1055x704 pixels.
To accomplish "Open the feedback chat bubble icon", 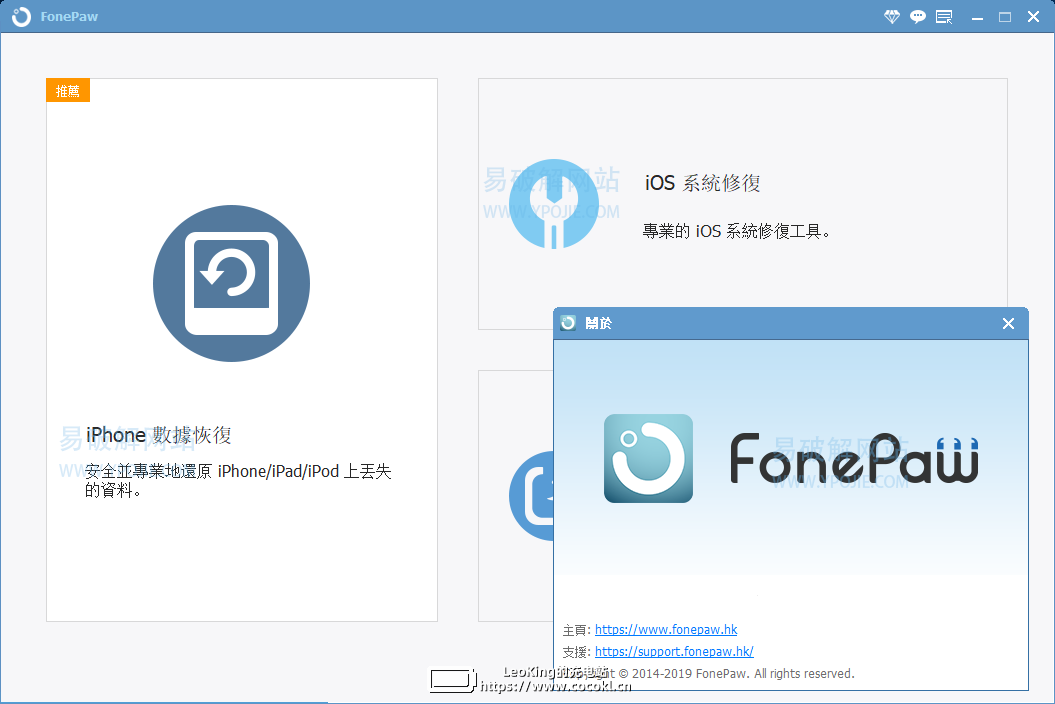I will click(x=918, y=17).
